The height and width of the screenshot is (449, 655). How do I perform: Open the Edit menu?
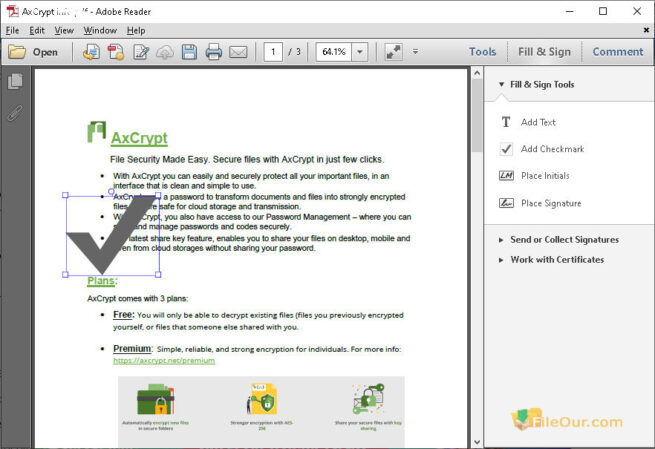37,30
